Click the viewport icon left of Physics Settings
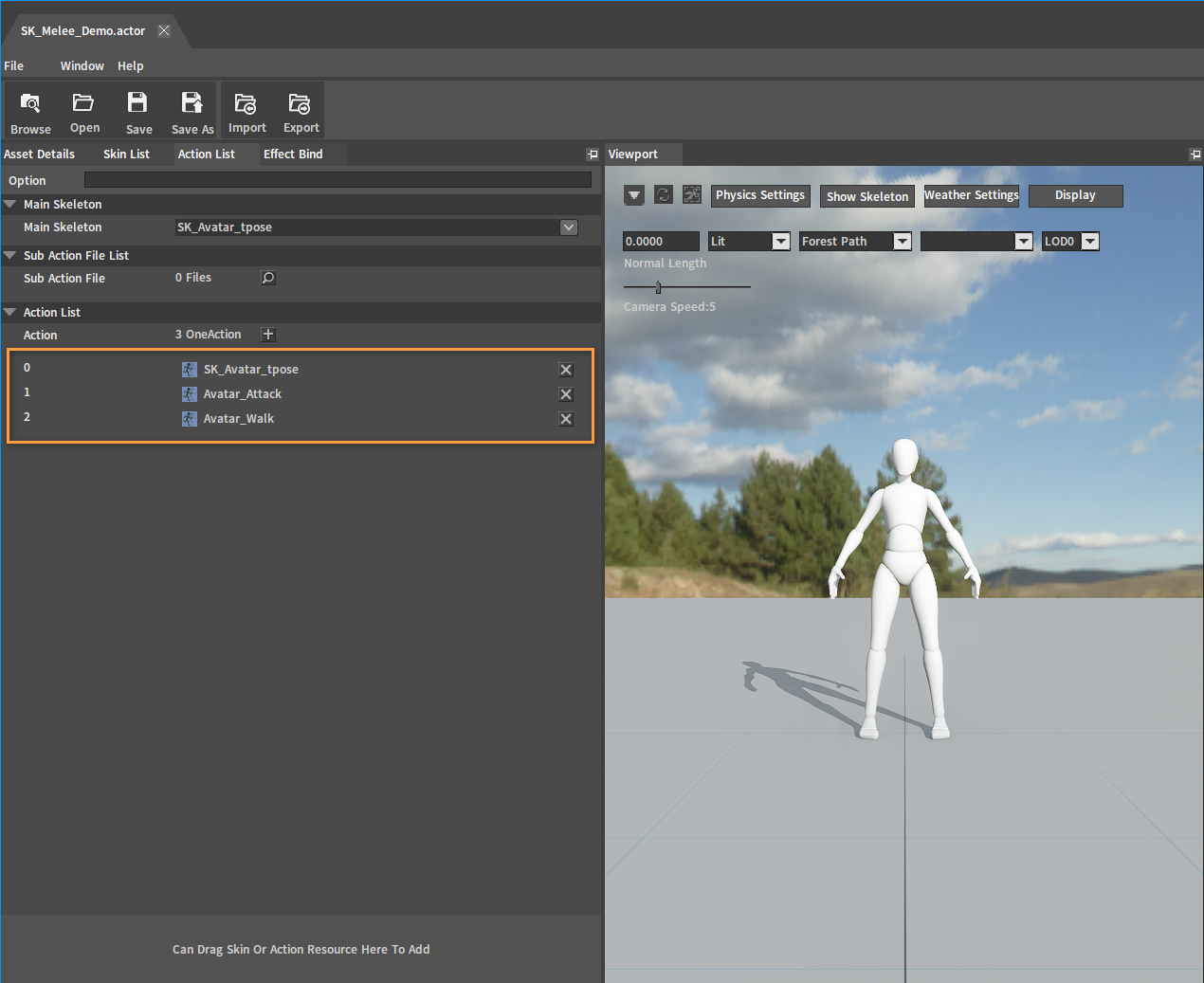This screenshot has height=983, width=1204. (692, 195)
